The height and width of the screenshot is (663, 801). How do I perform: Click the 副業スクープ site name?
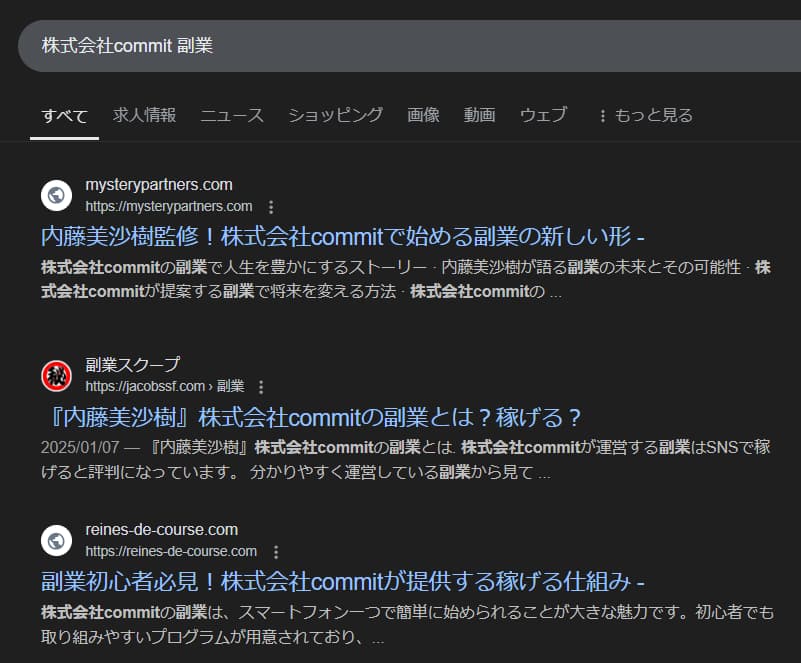coord(133,365)
